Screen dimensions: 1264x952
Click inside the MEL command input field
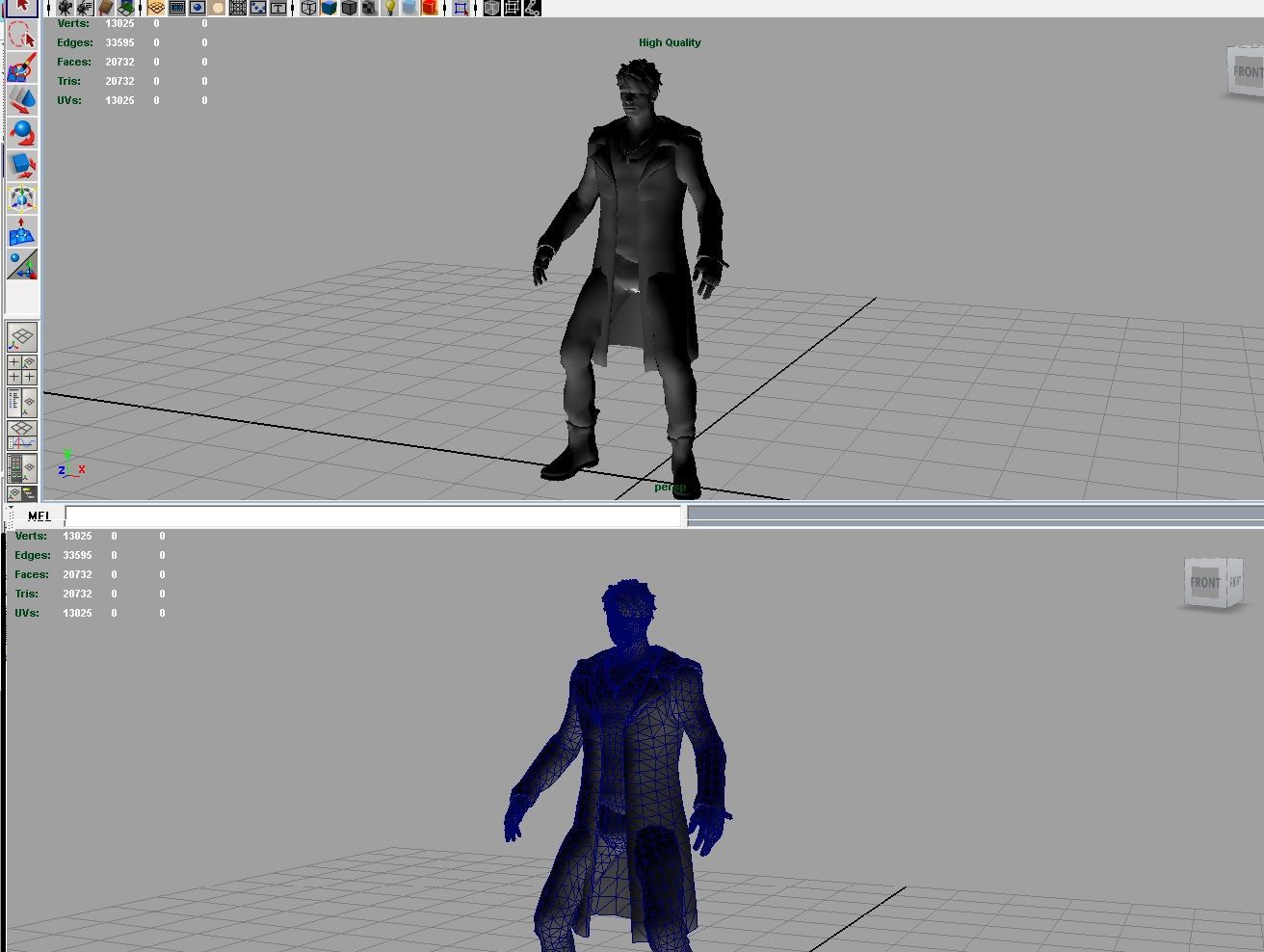(372, 516)
